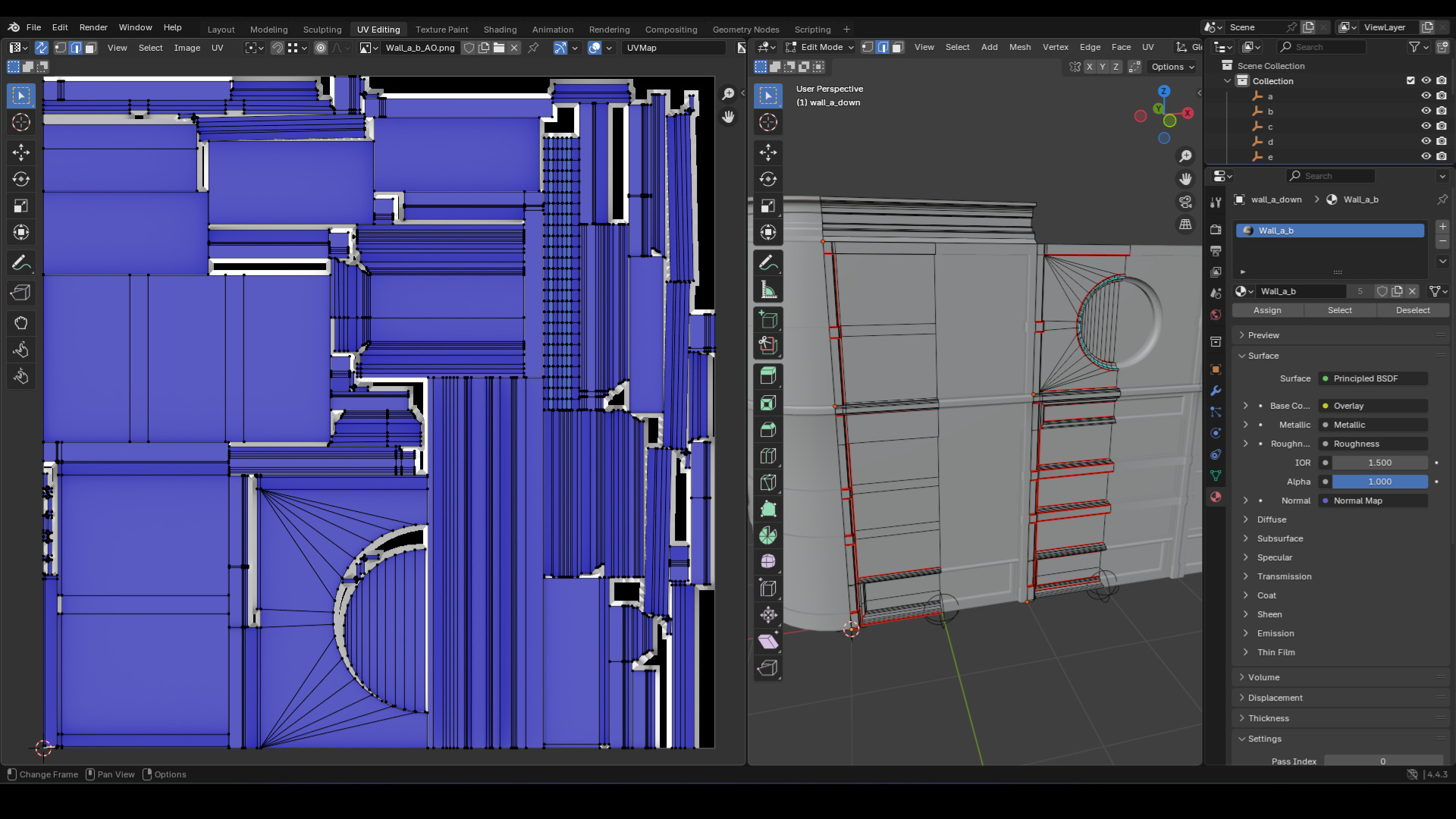Enable face select mode in 3D viewport
Viewport: 1456px width, 819px height.
[x=897, y=47]
